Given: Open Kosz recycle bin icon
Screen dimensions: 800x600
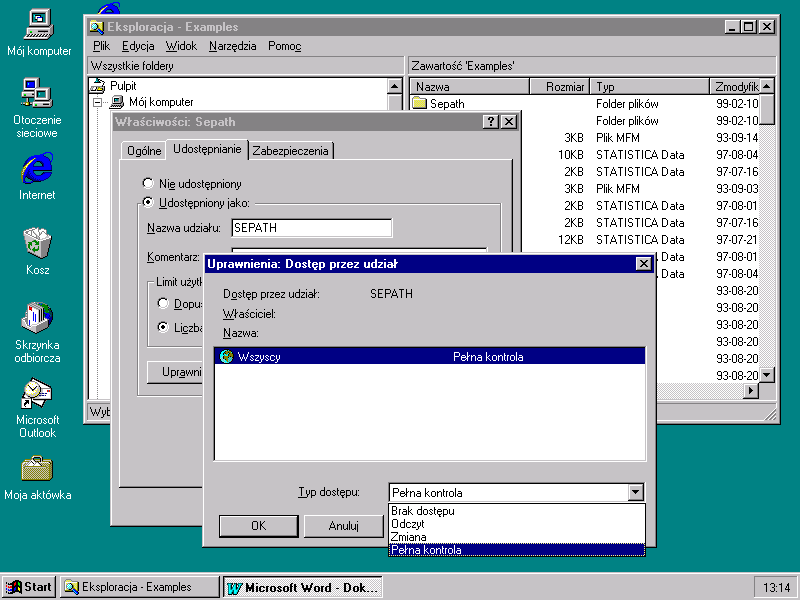Looking at the screenshot, I should pyautogui.click(x=37, y=243).
